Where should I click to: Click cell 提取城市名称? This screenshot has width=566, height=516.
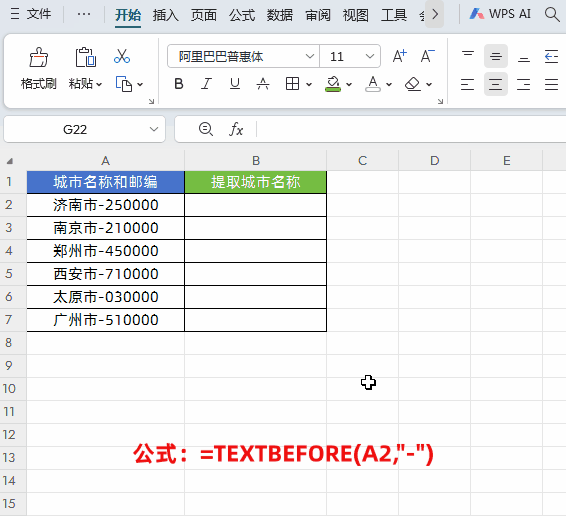tap(256, 182)
